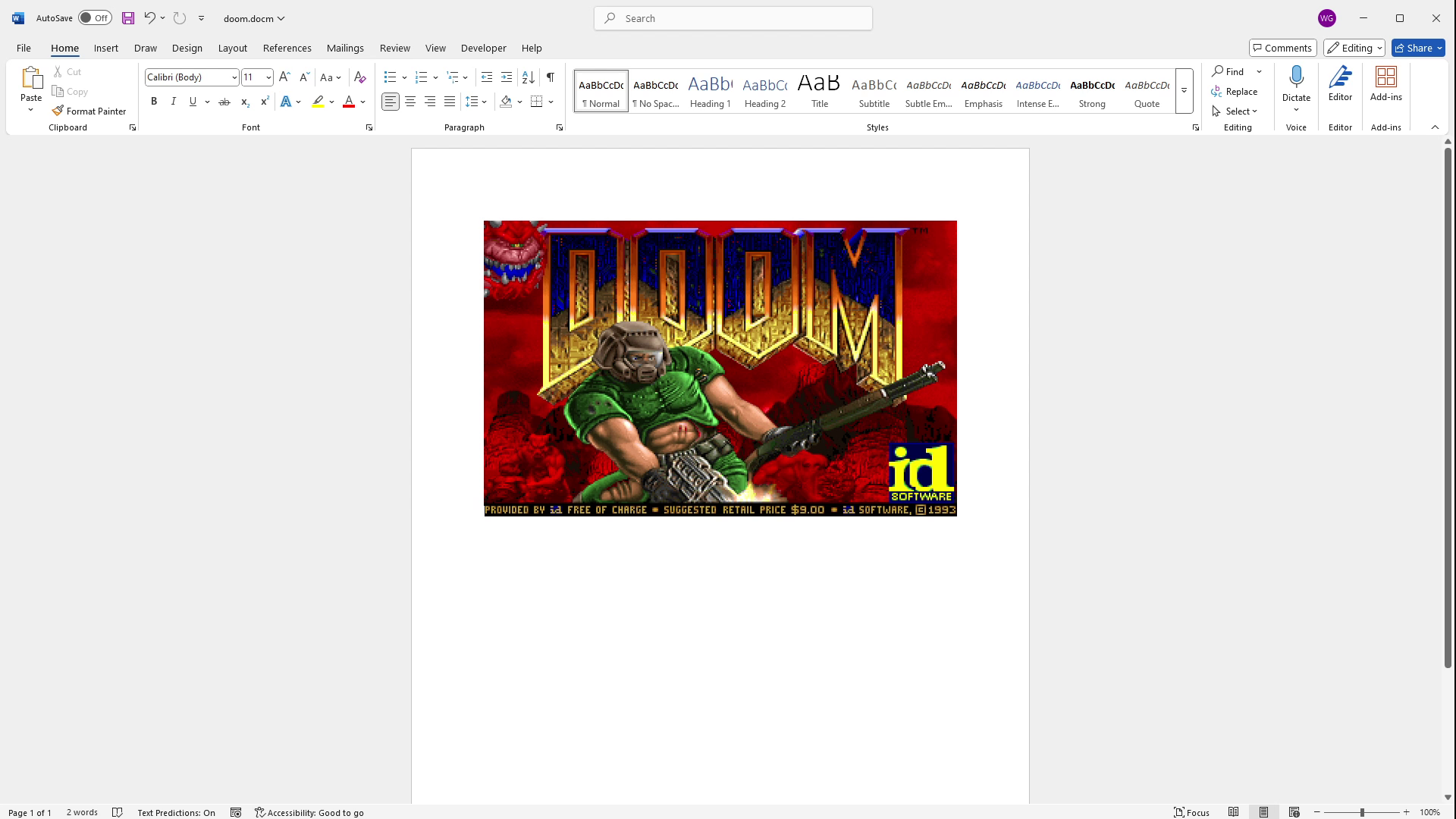The width and height of the screenshot is (1456, 819).
Task: Open the Insert ribbon tab
Action: (x=106, y=48)
